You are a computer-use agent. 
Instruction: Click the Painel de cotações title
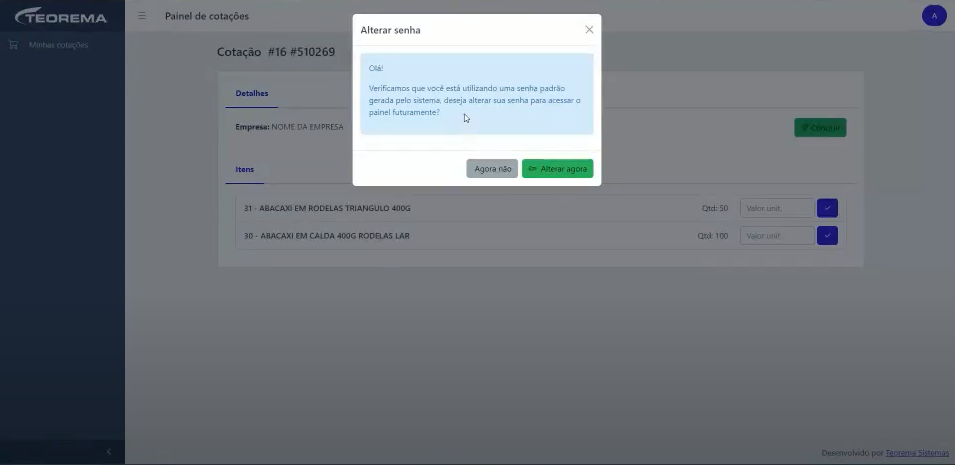[x=206, y=16]
